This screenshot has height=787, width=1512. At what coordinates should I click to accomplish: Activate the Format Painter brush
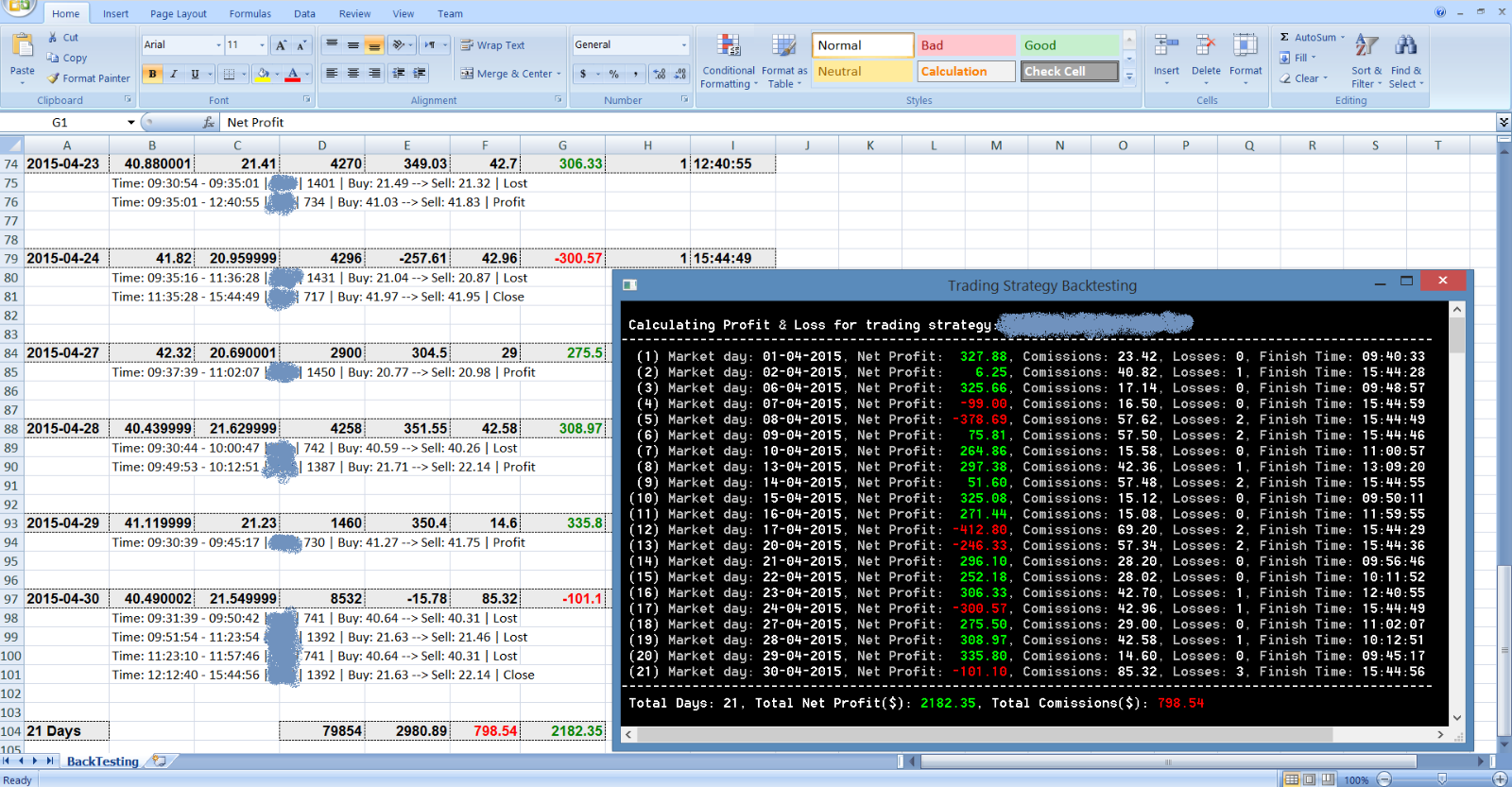pos(54,78)
